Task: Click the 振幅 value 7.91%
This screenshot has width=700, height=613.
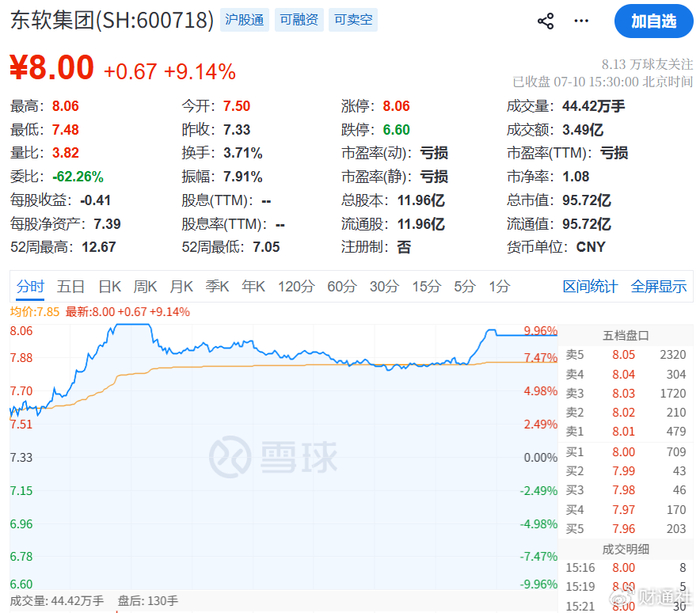Action: point(242,177)
